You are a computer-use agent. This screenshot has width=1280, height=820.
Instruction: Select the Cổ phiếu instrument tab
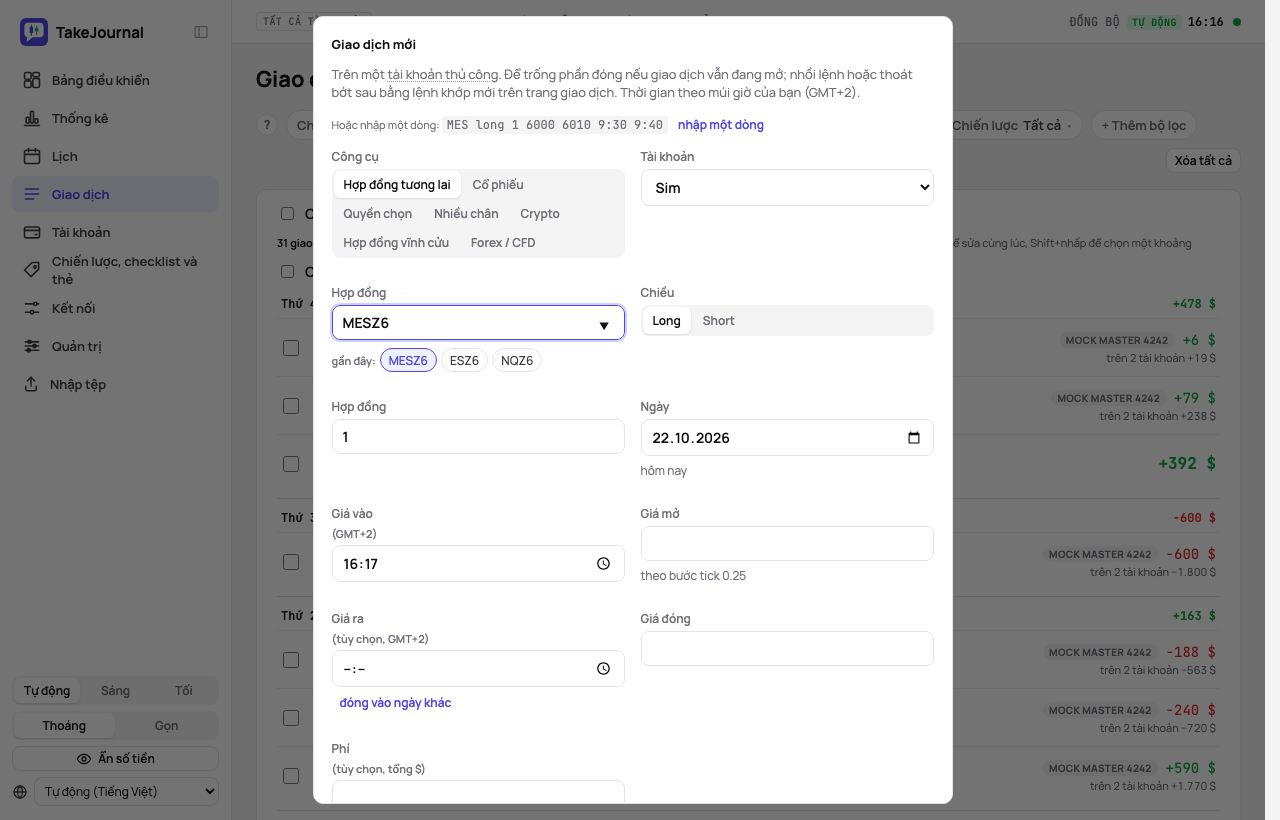(498, 185)
